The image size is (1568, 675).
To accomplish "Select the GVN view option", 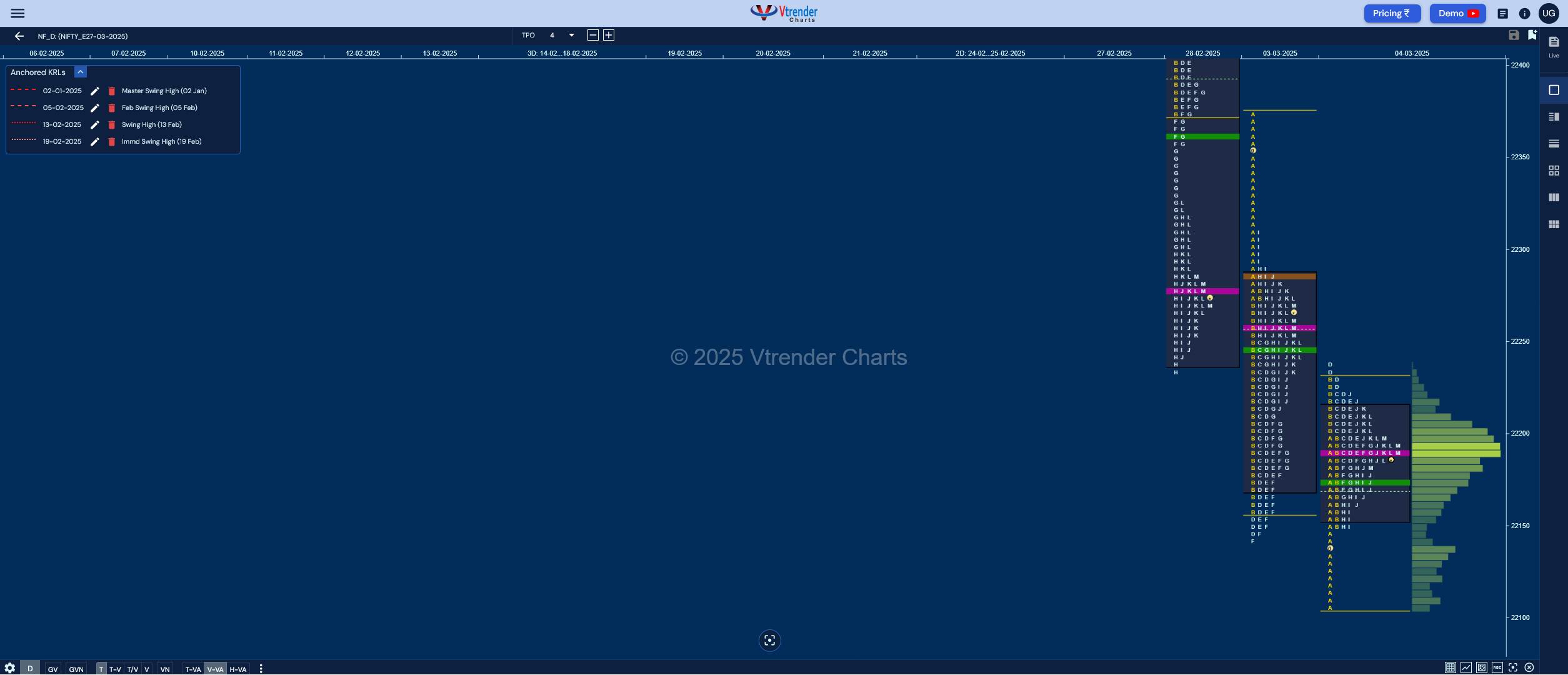I will pyautogui.click(x=76, y=668).
